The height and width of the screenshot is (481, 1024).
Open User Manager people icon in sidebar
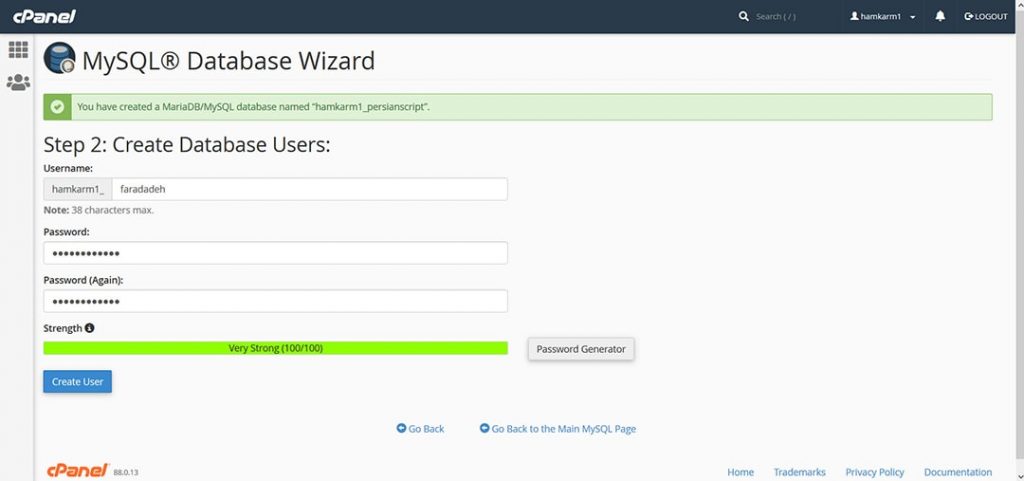[x=18, y=82]
